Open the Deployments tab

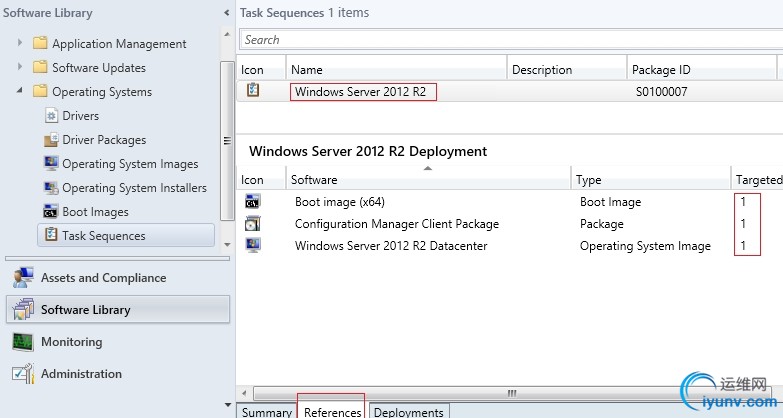pos(408,412)
